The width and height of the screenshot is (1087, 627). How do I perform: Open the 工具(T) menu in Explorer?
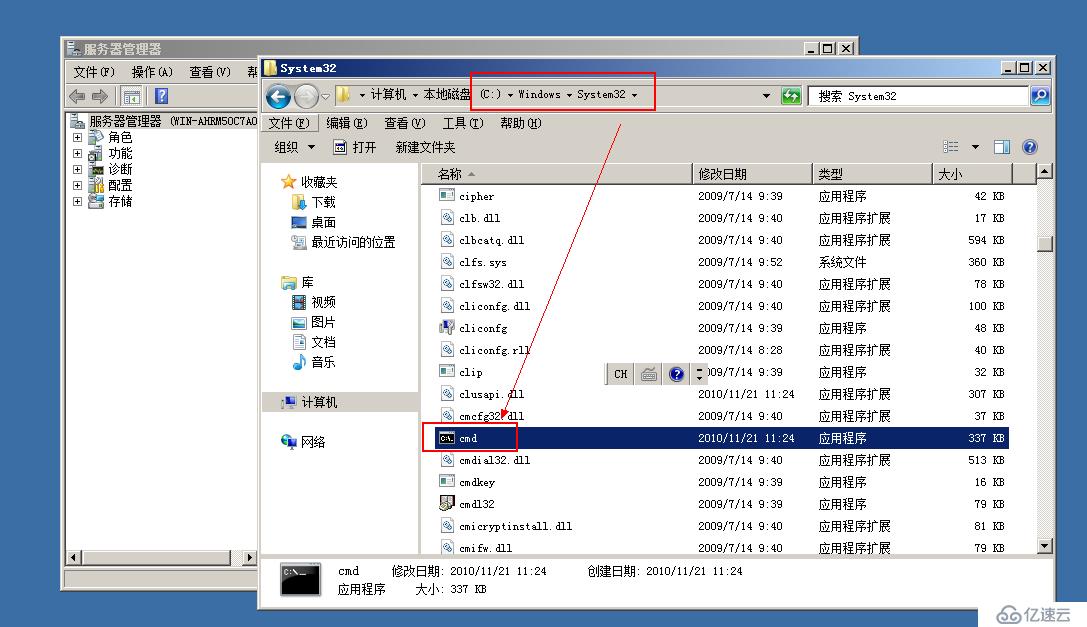pyautogui.click(x=463, y=123)
